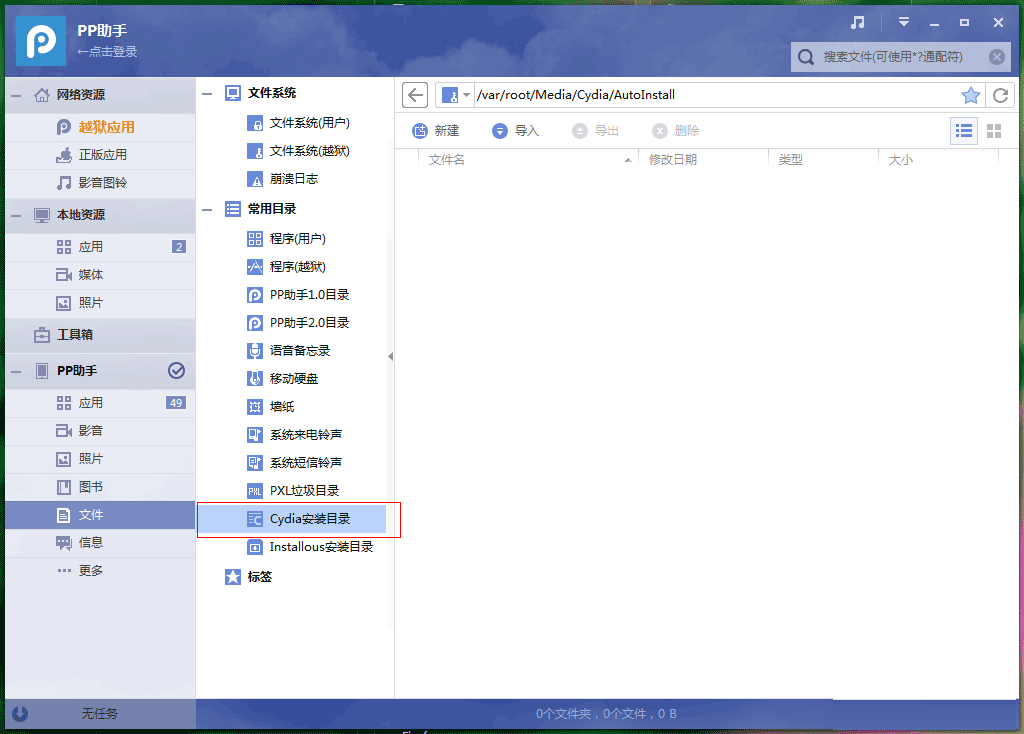Collapse the 文件系统 tree section

[x=207, y=92]
